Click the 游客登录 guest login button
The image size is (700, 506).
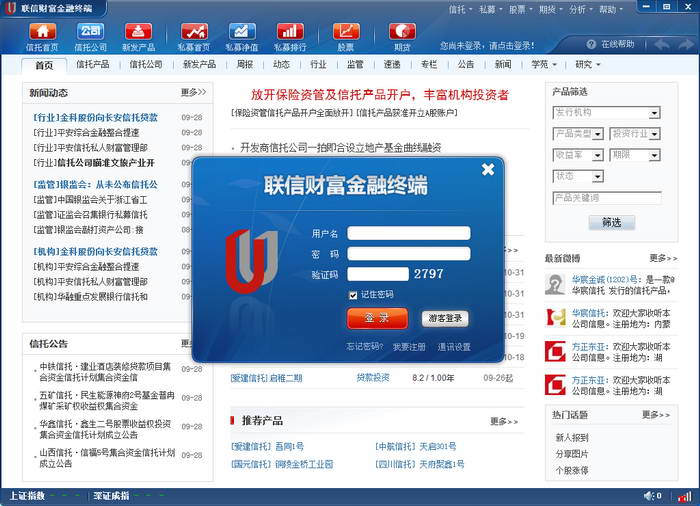click(445, 318)
